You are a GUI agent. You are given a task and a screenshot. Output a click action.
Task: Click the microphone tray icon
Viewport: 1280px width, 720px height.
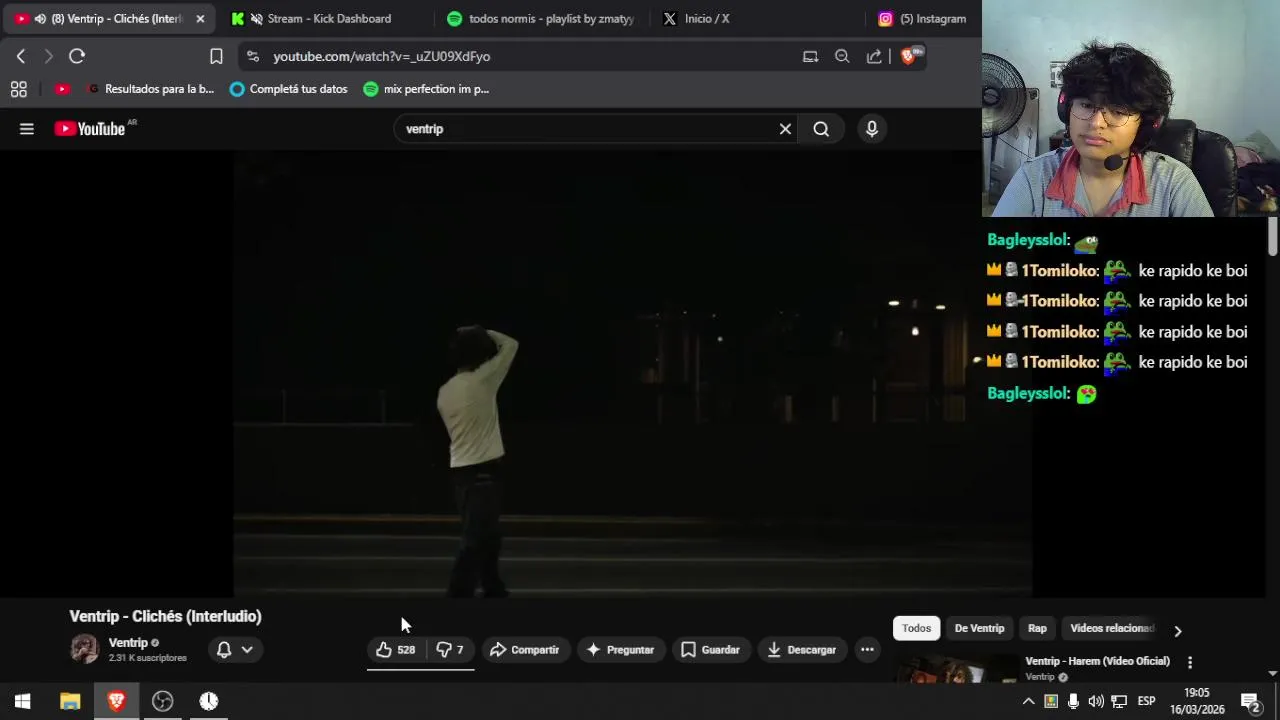1074,701
